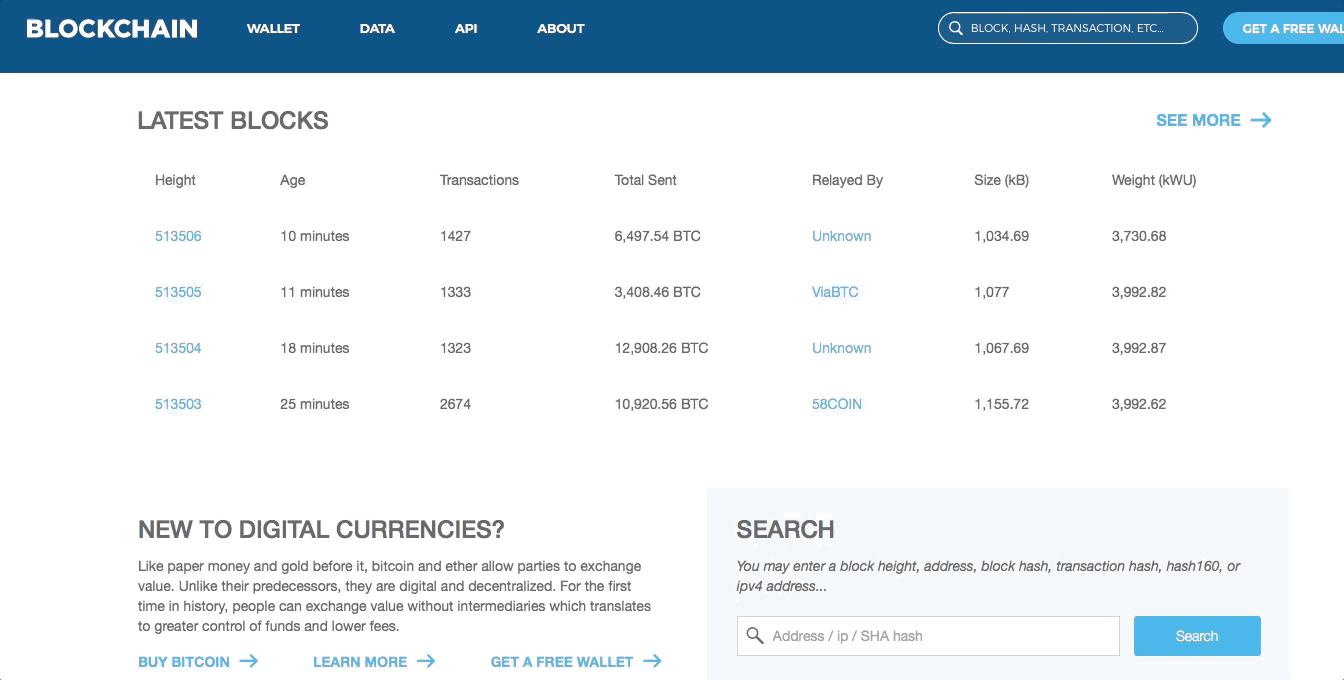
Task: Open the 58COIN relayer link
Action: click(x=837, y=404)
